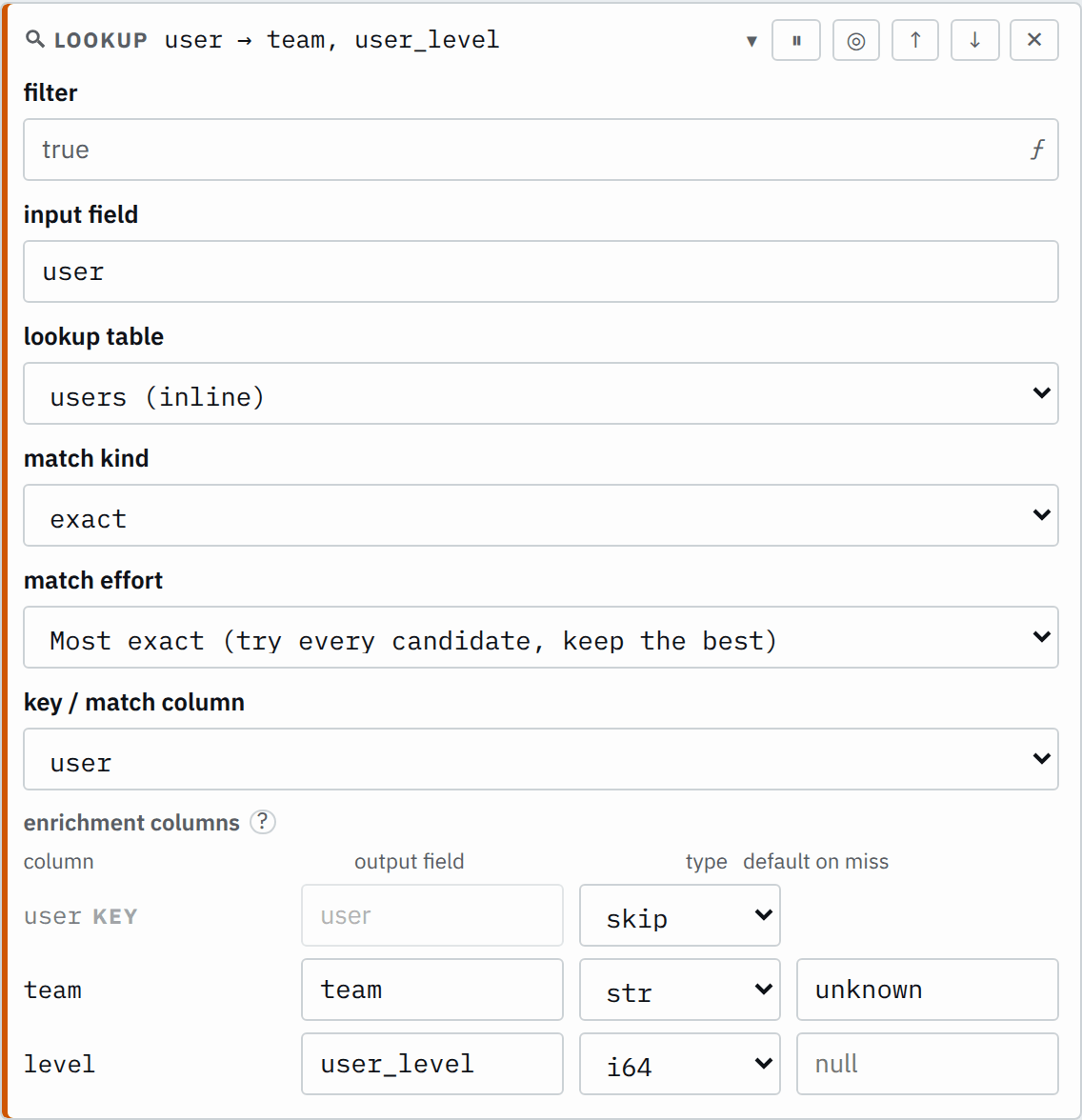The height and width of the screenshot is (1120, 1082).
Task: Click the 'key / match column' label
Action: [x=134, y=703]
